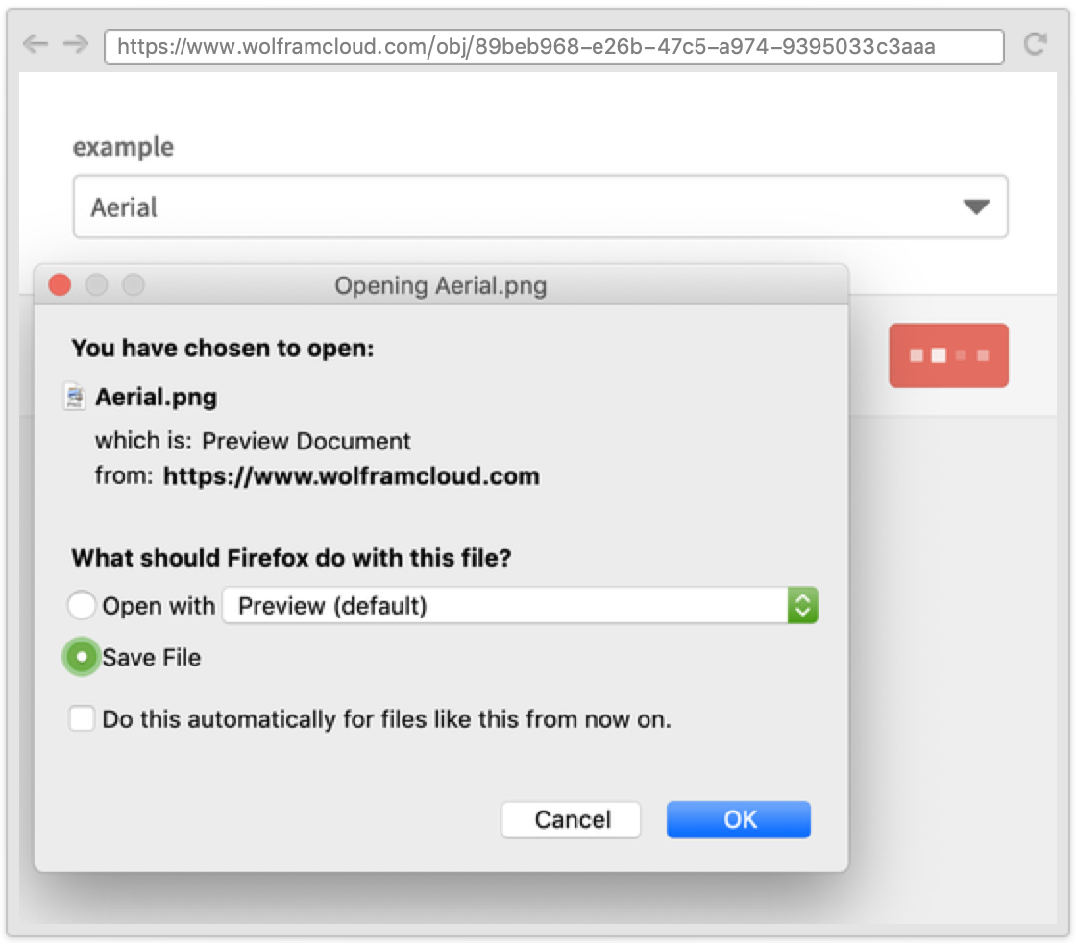Click the dialog's gray minimize button
The image size is (1076, 946).
[x=96, y=286]
